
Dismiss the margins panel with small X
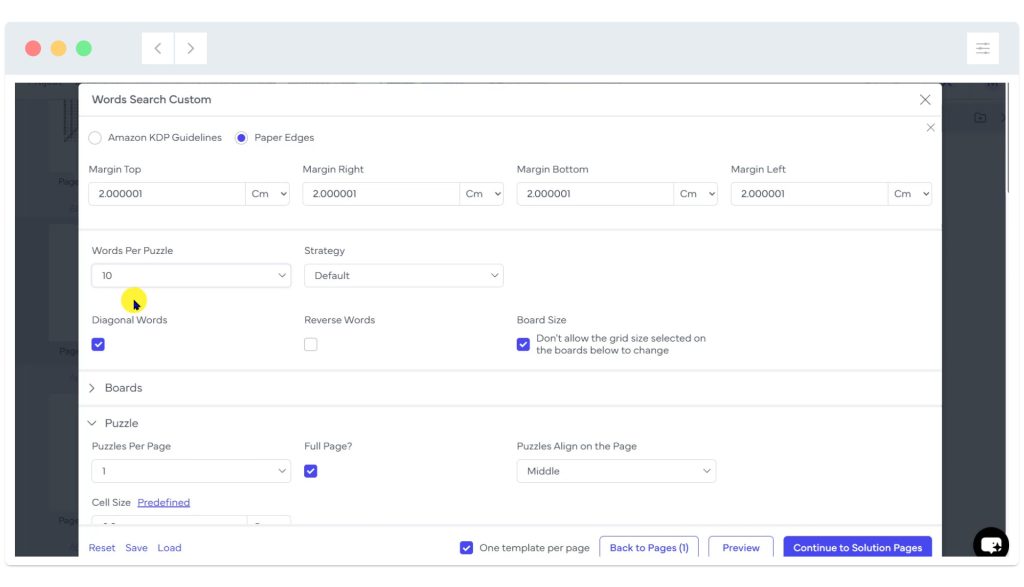tap(931, 127)
